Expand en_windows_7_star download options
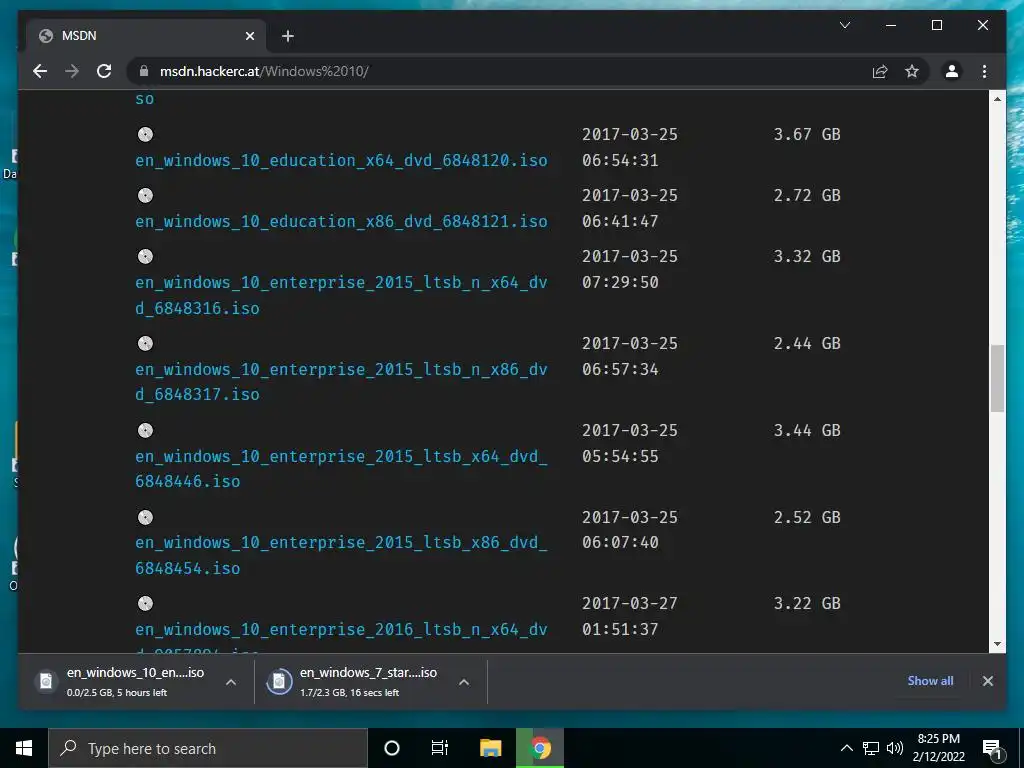 [464, 682]
